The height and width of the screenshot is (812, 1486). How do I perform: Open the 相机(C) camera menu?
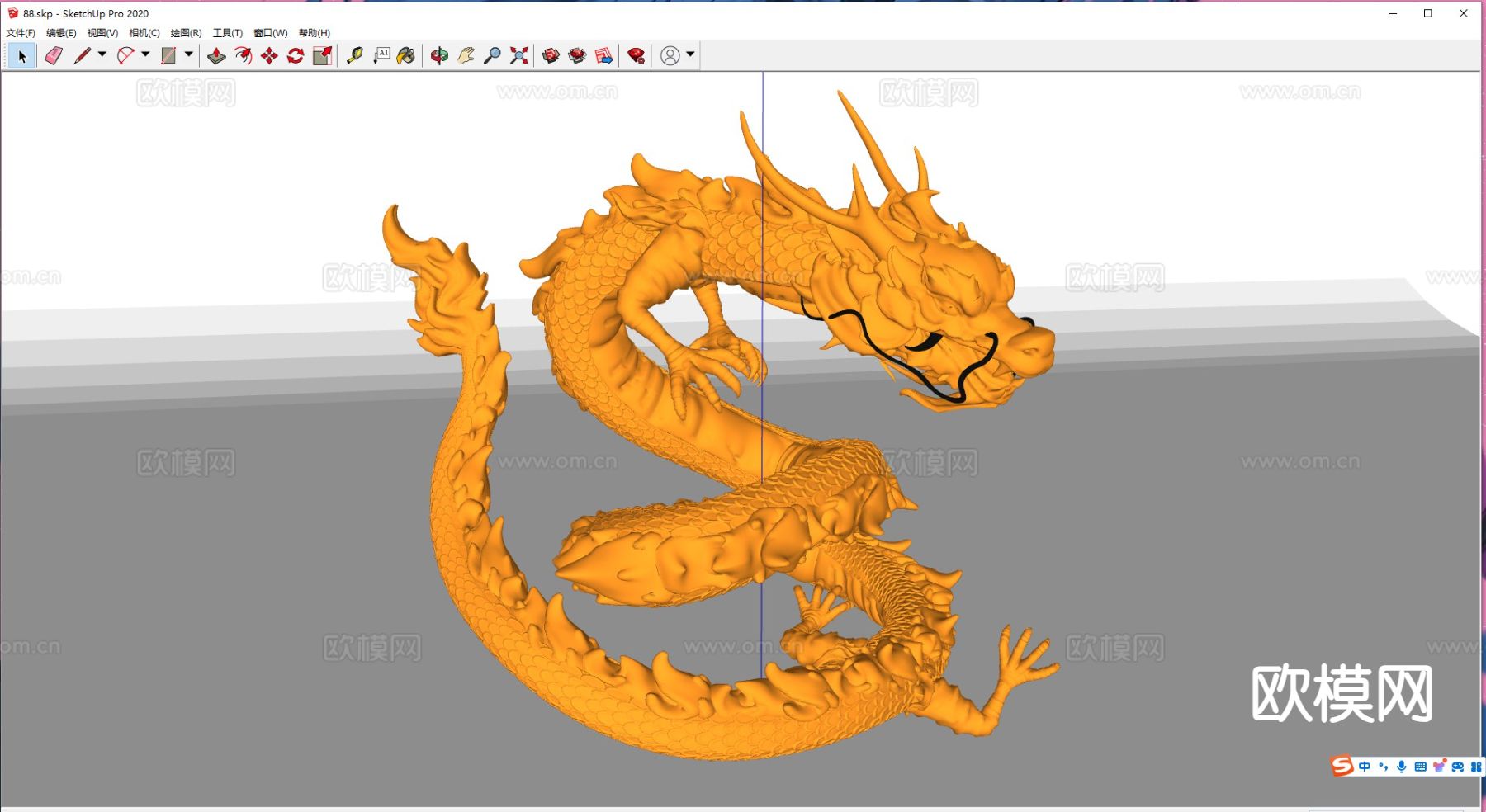point(144,33)
